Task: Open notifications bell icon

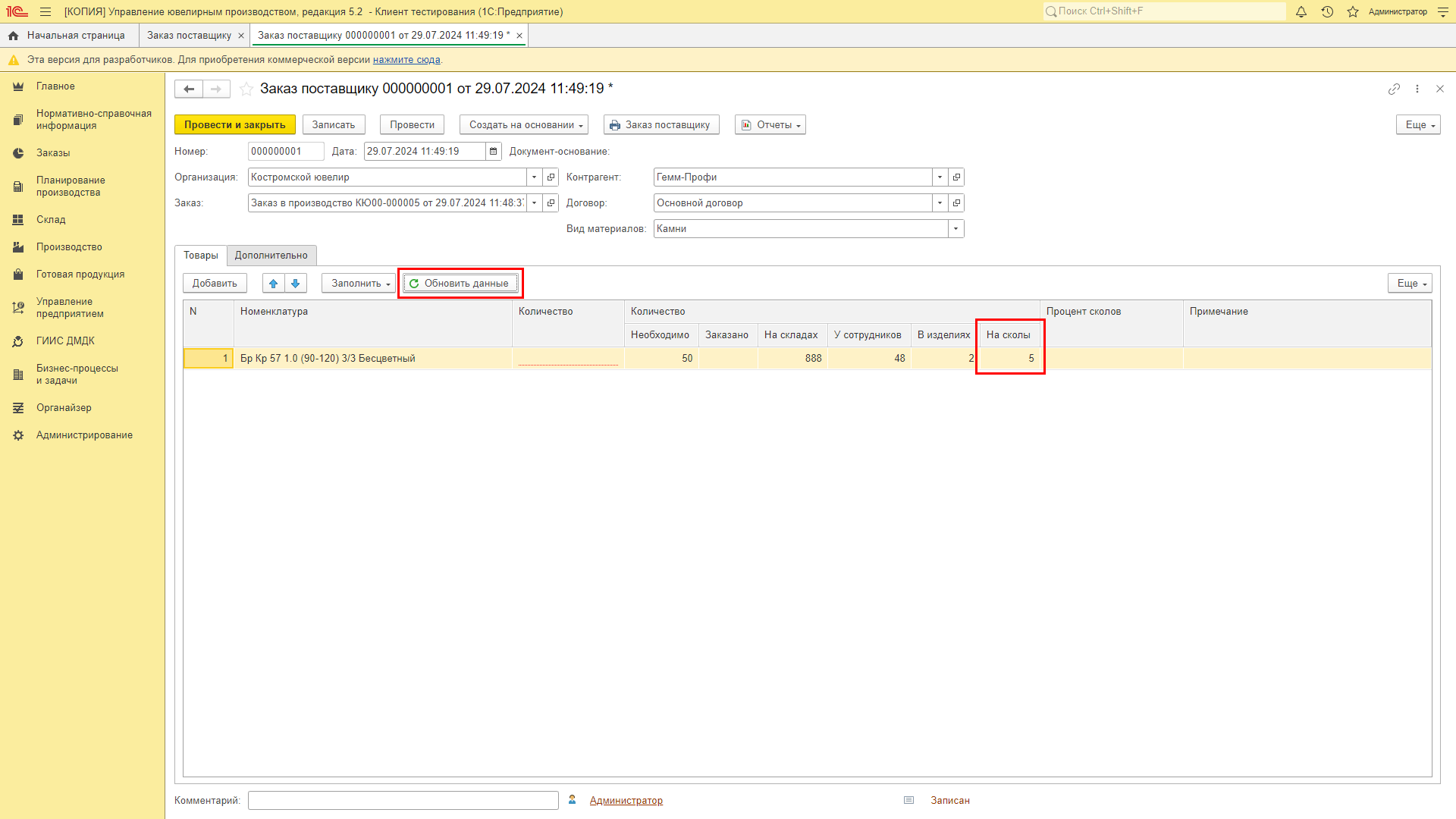Action: pos(1301,11)
